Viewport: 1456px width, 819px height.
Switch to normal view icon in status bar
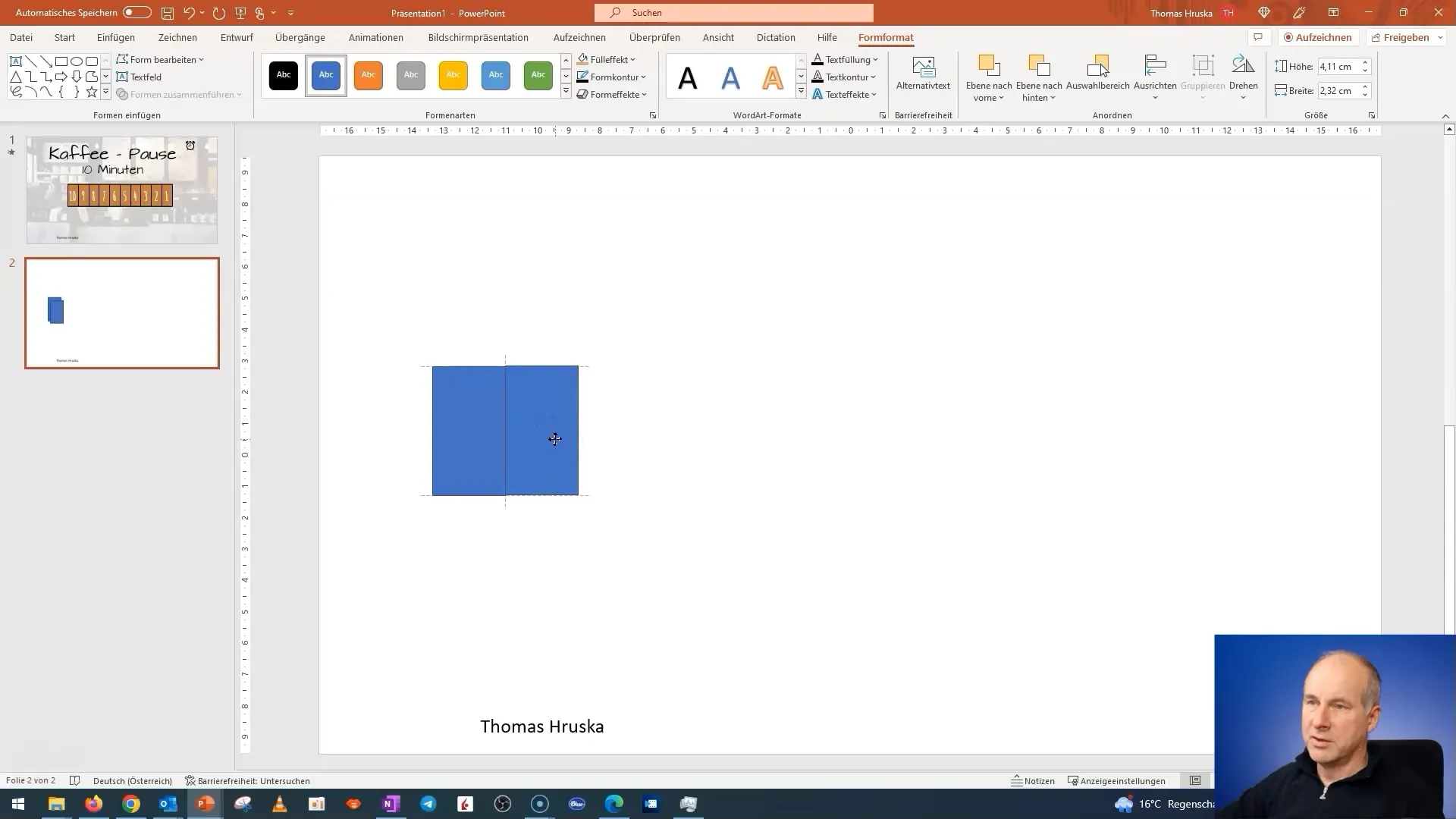pyautogui.click(x=1195, y=781)
